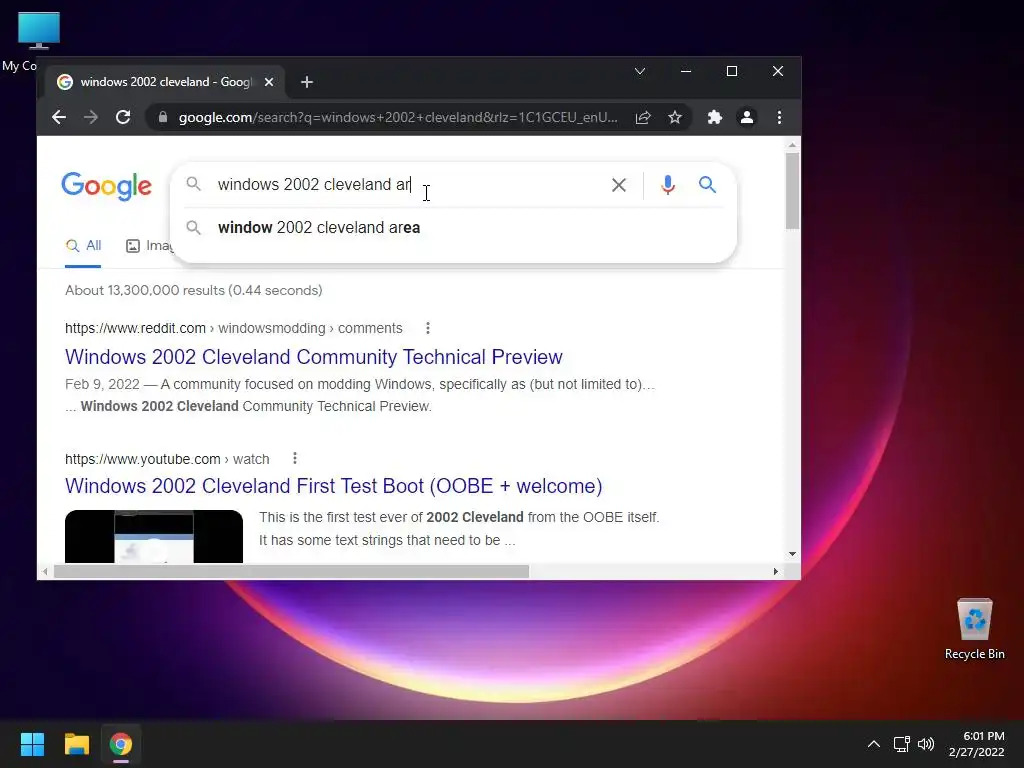View site information via the lock icon
This screenshot has width=1024, height=768.
[163, 118]
